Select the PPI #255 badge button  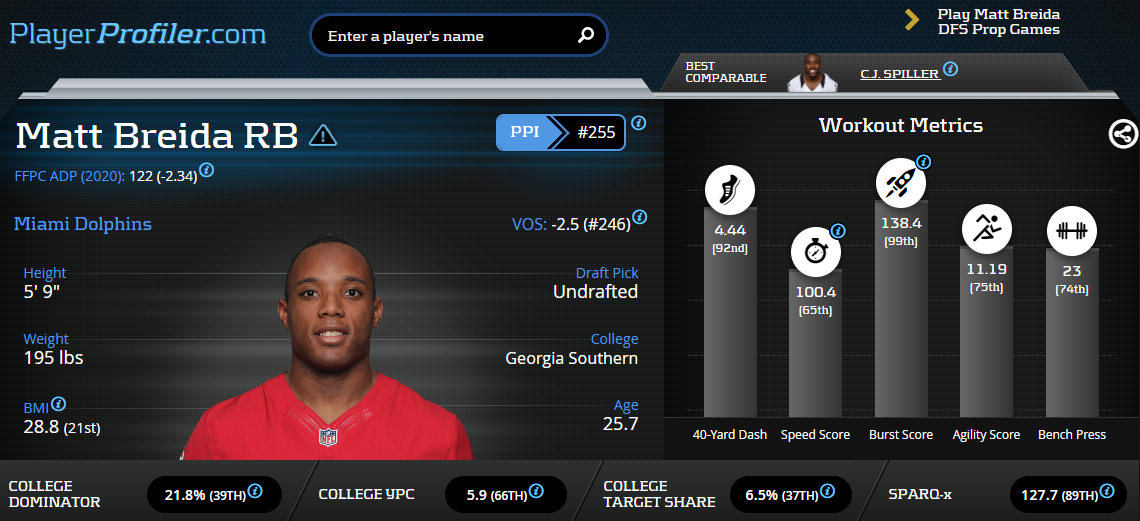pyautogui.click(x=561, y=132)
